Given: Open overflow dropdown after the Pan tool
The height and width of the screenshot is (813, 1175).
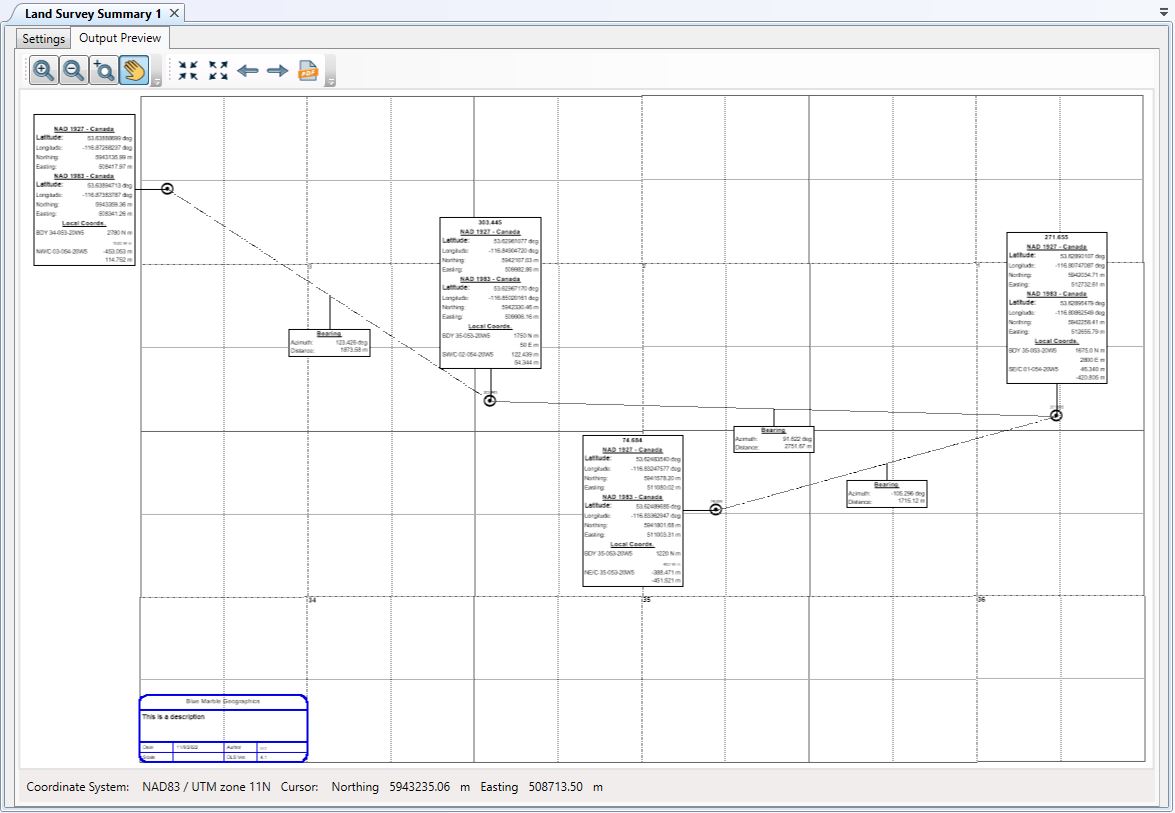Looking at the screenshot, I should [156, 80].
